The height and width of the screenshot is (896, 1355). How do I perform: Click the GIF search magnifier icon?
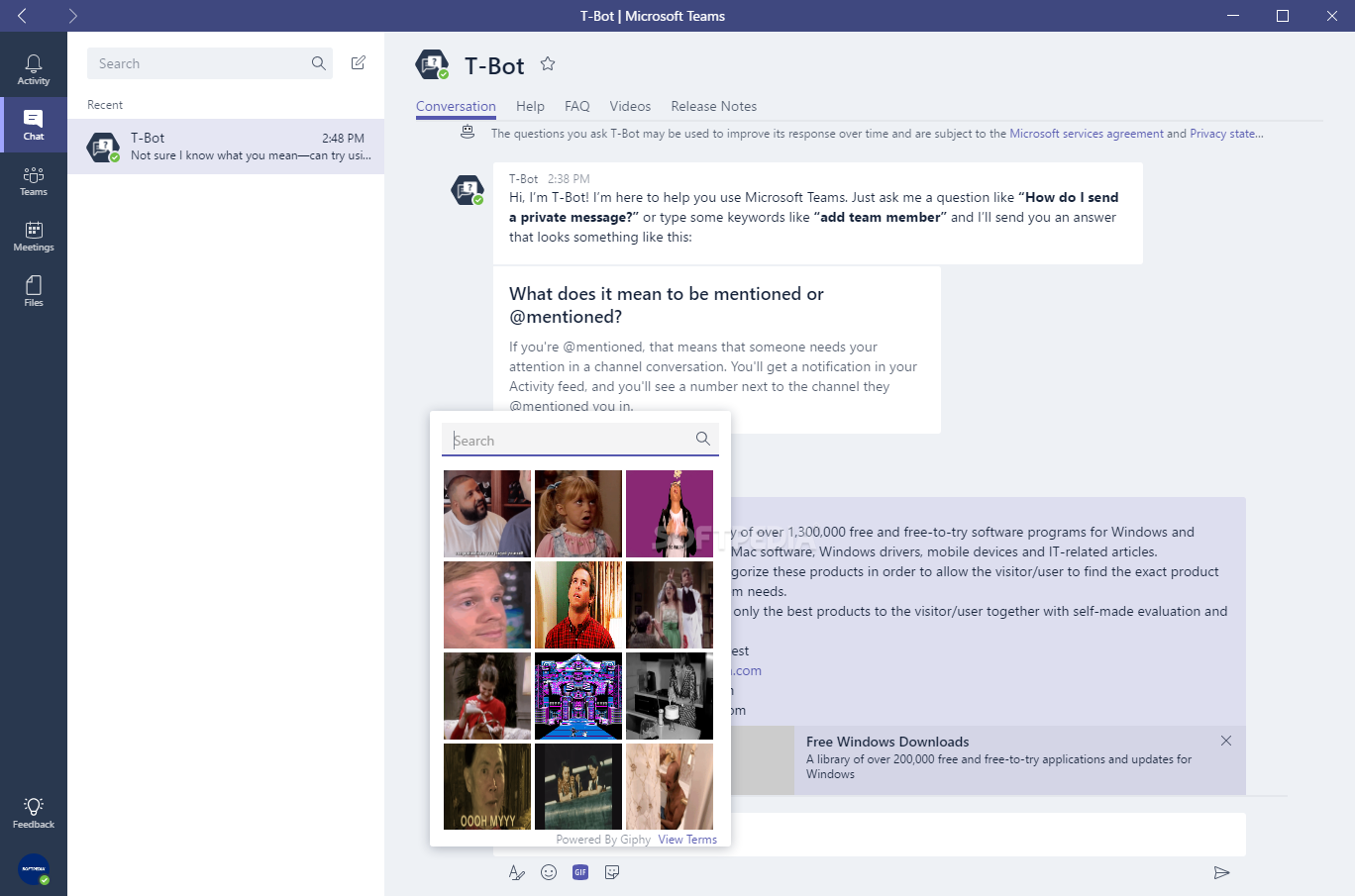(703, 439)
